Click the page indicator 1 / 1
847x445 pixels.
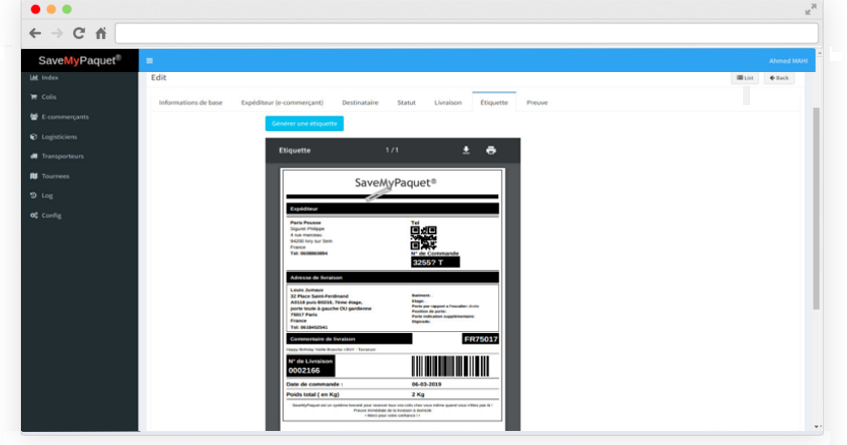coord(392,150)
